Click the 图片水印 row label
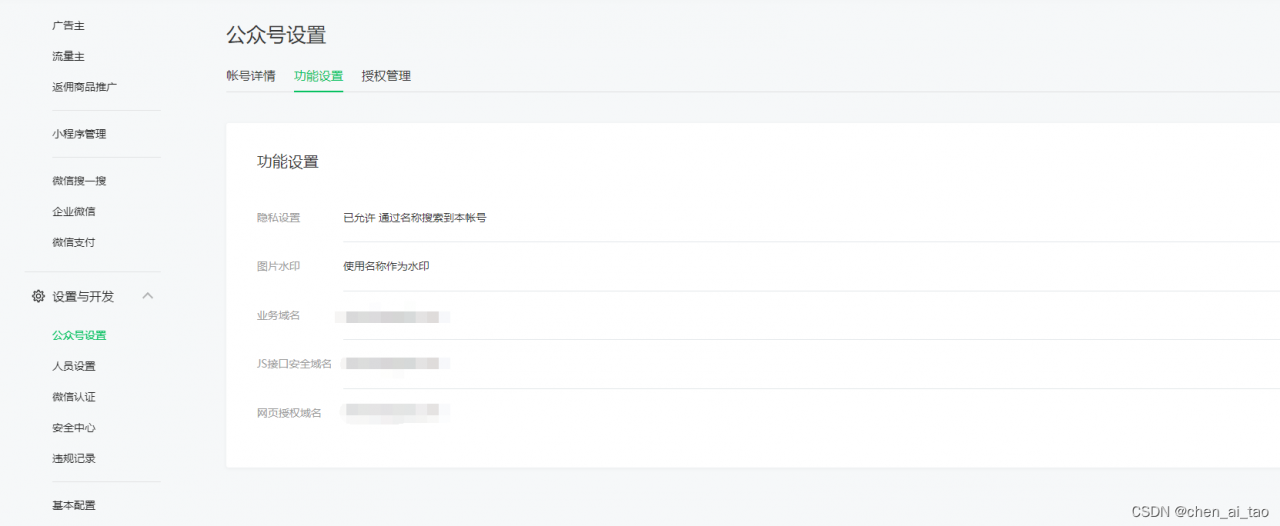This screenshot has height=526, width=1280. tap(278, 266)
